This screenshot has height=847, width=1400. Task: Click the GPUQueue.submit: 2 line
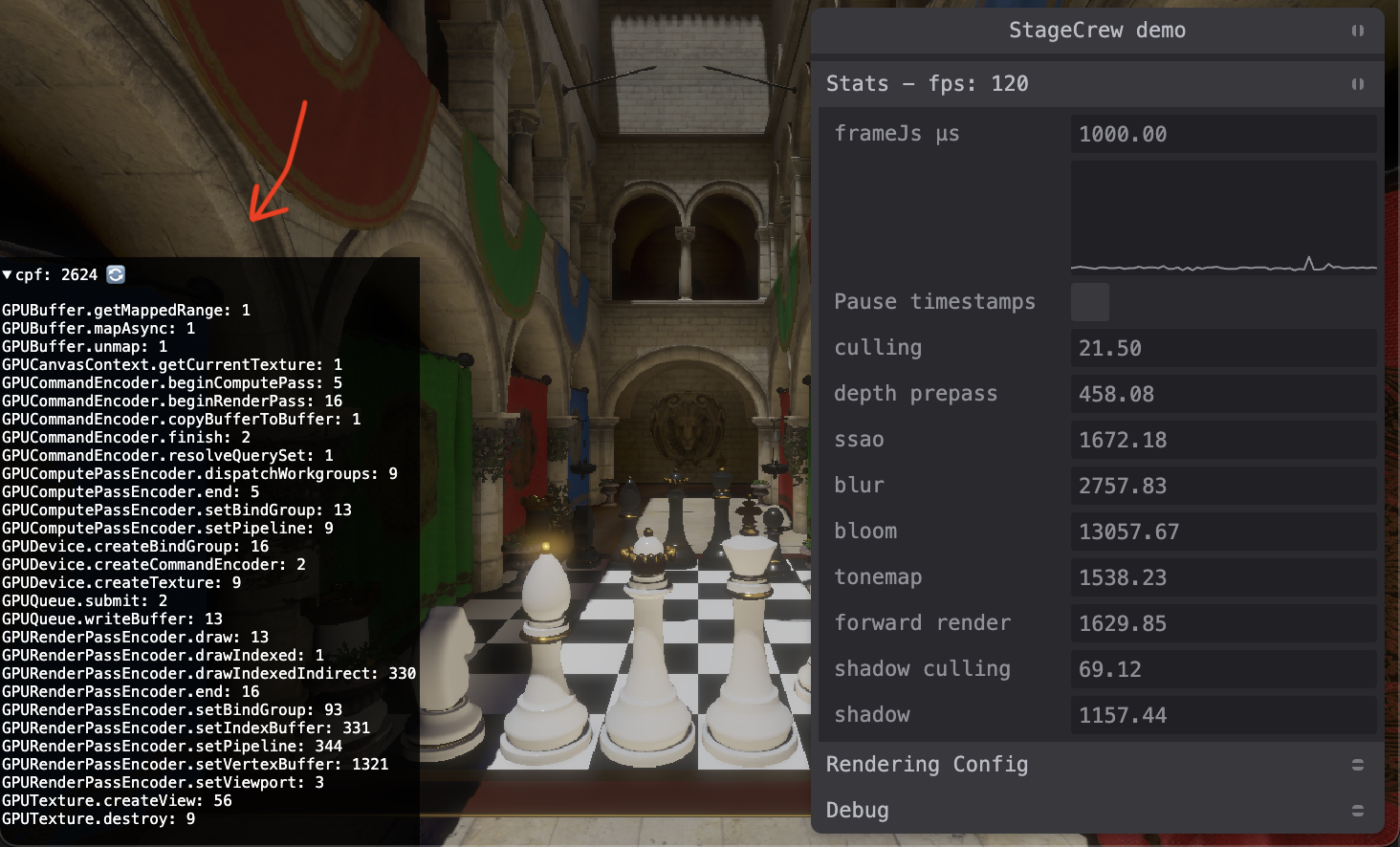point(84,600)
